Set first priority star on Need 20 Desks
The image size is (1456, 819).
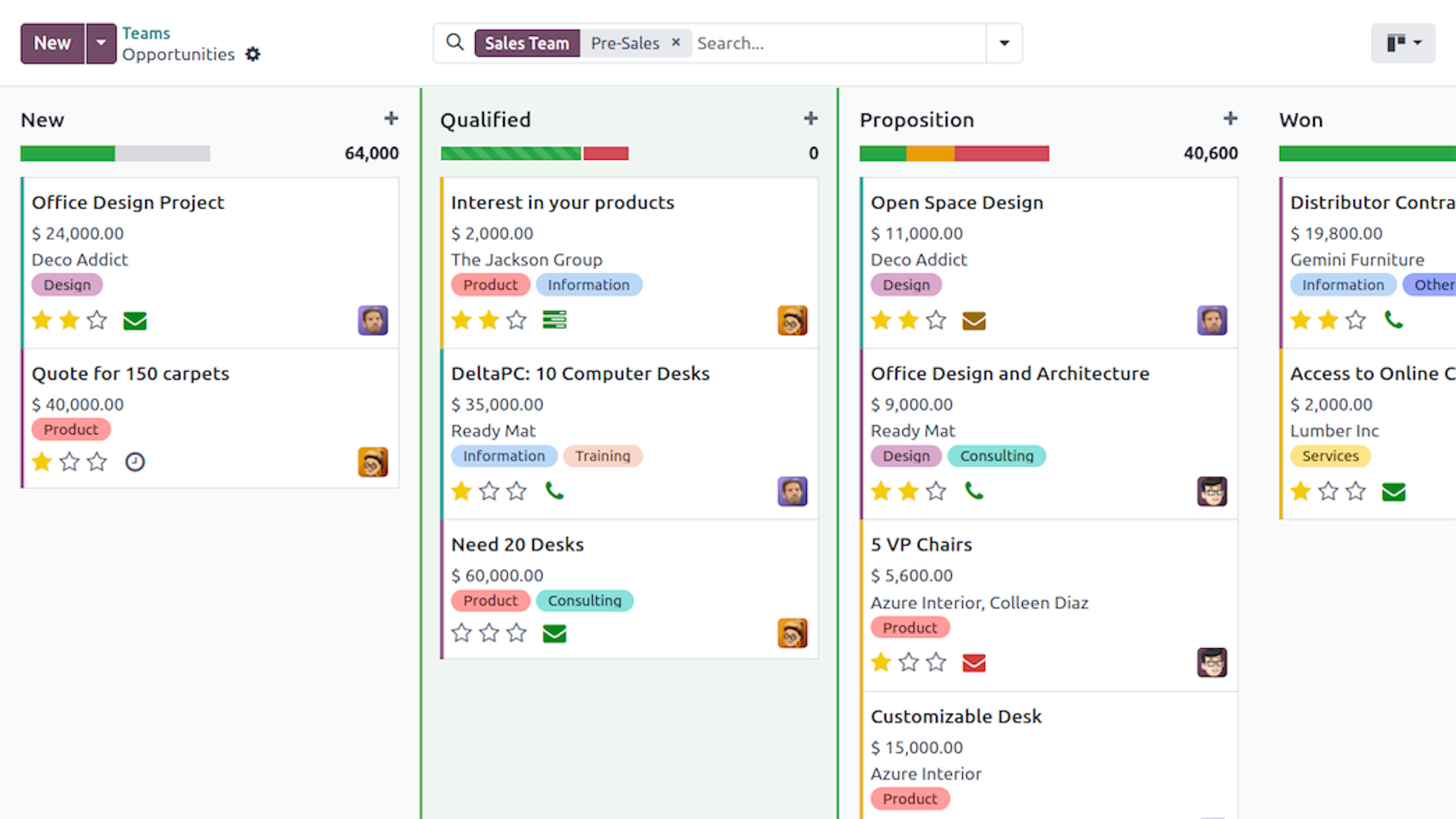tap(461, 633)
